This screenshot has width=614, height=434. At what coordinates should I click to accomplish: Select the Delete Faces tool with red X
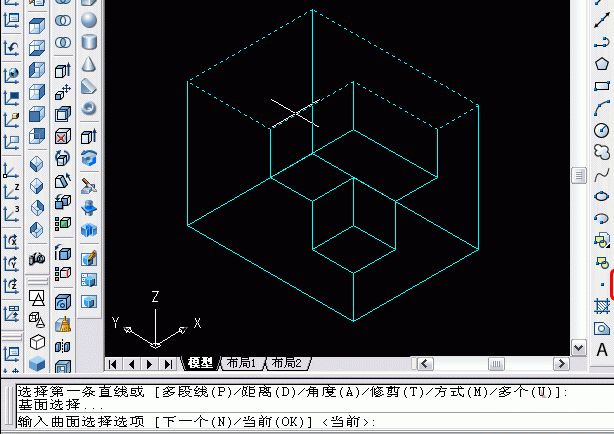[x=63, y=136]
